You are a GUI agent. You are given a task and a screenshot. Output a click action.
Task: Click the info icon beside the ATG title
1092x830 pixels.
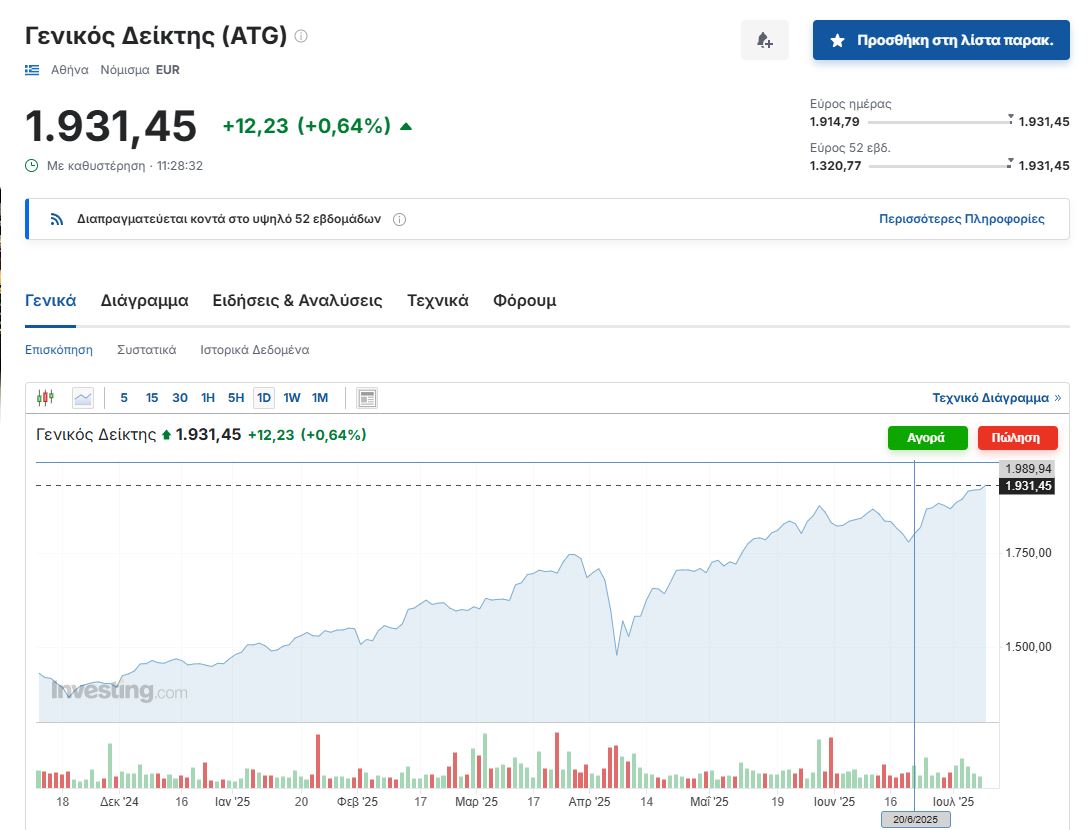click(x=301, y=36)
